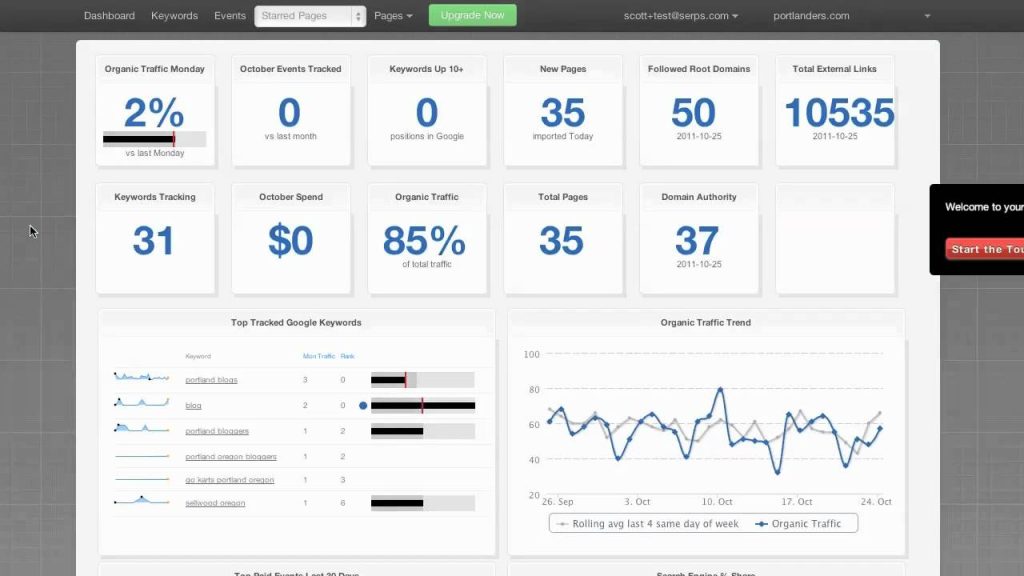Viewport: 1024px width, 576px height.
Task: Click the October Events Tracked card value
Action: 289,112
